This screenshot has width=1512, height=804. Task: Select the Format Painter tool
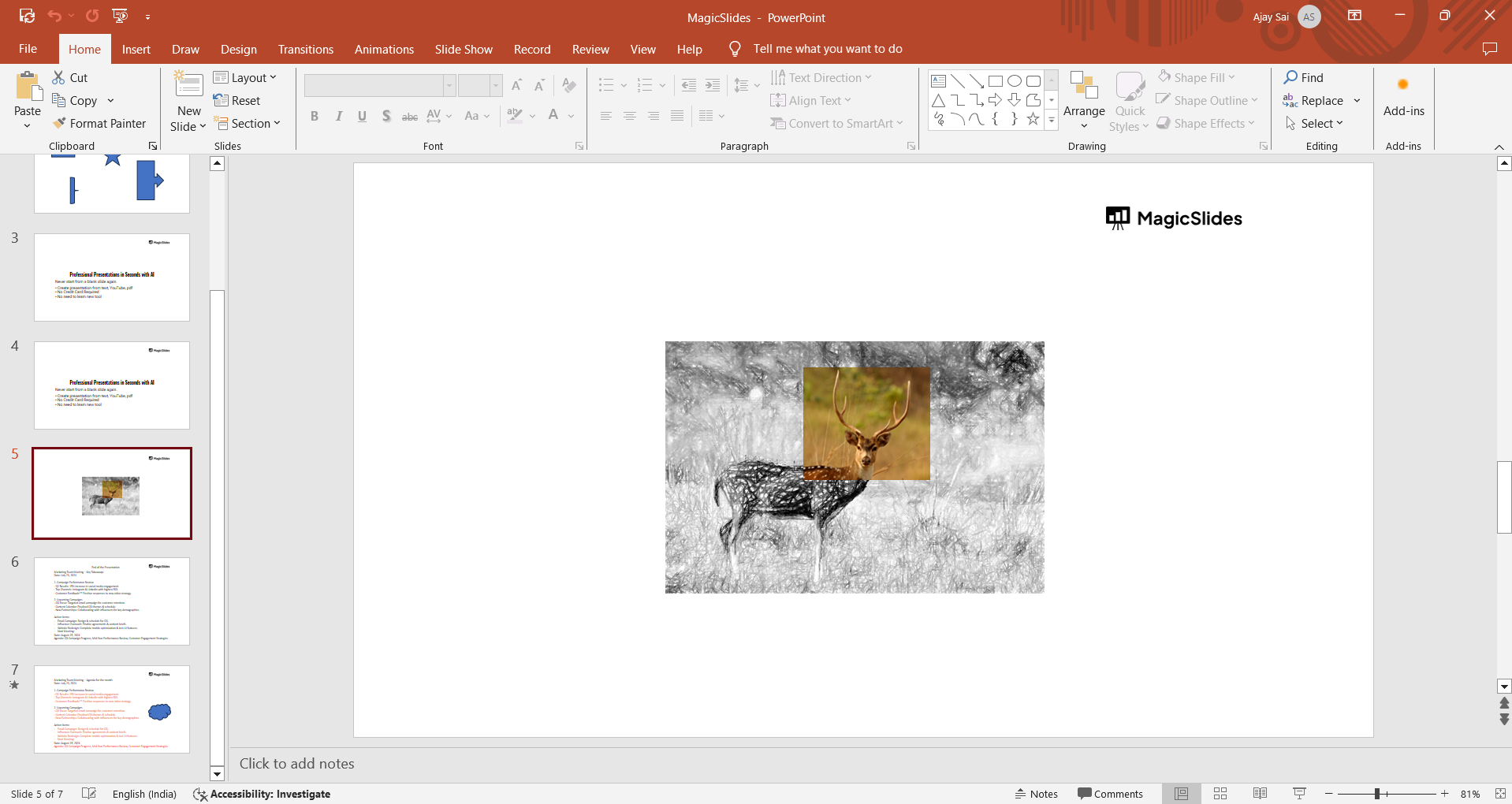[99, 124]
